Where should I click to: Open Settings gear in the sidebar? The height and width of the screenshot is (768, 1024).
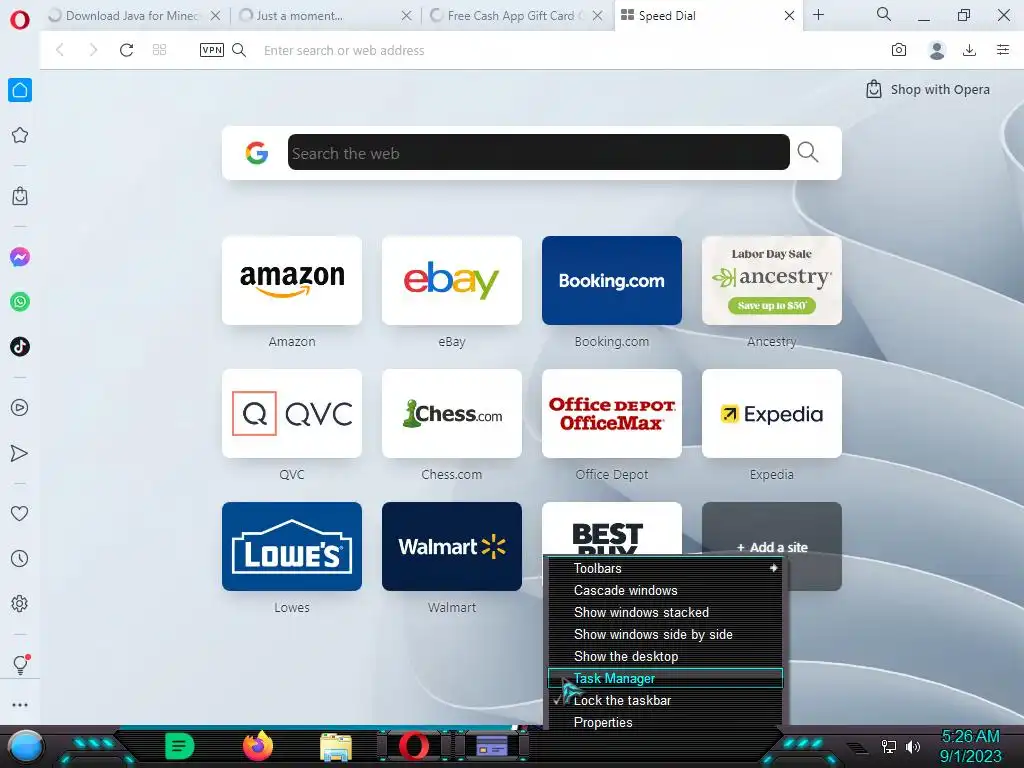[x=20, y=603]
